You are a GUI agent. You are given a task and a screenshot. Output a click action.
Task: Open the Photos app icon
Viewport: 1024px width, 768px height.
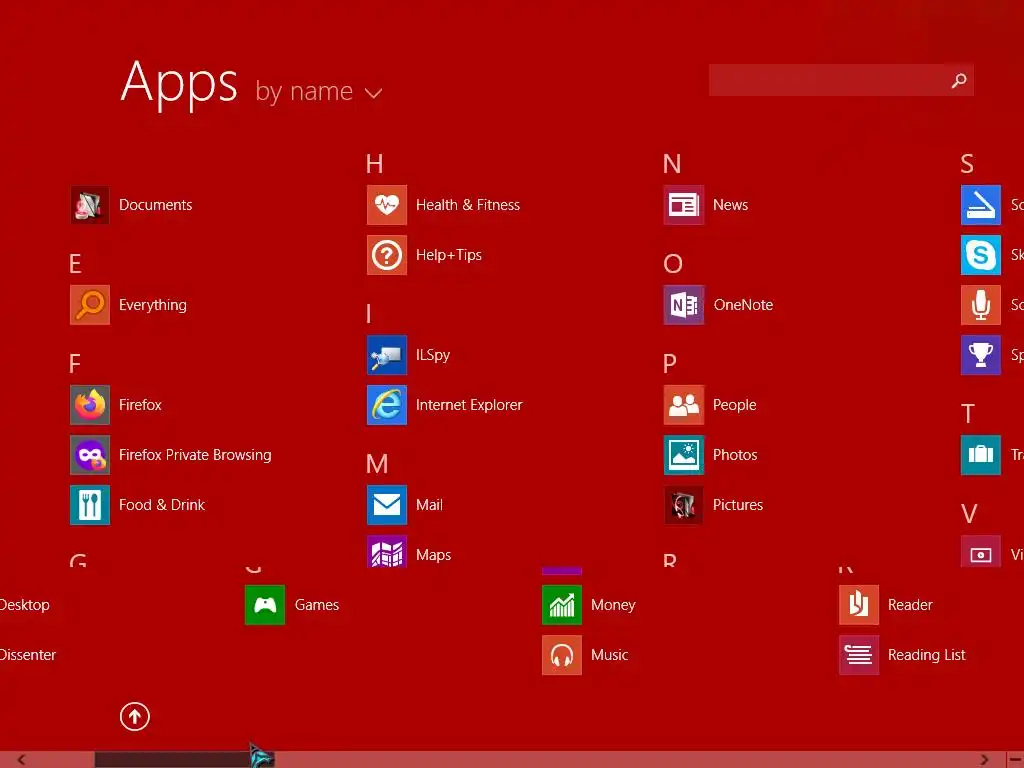[x=684, y=455]
